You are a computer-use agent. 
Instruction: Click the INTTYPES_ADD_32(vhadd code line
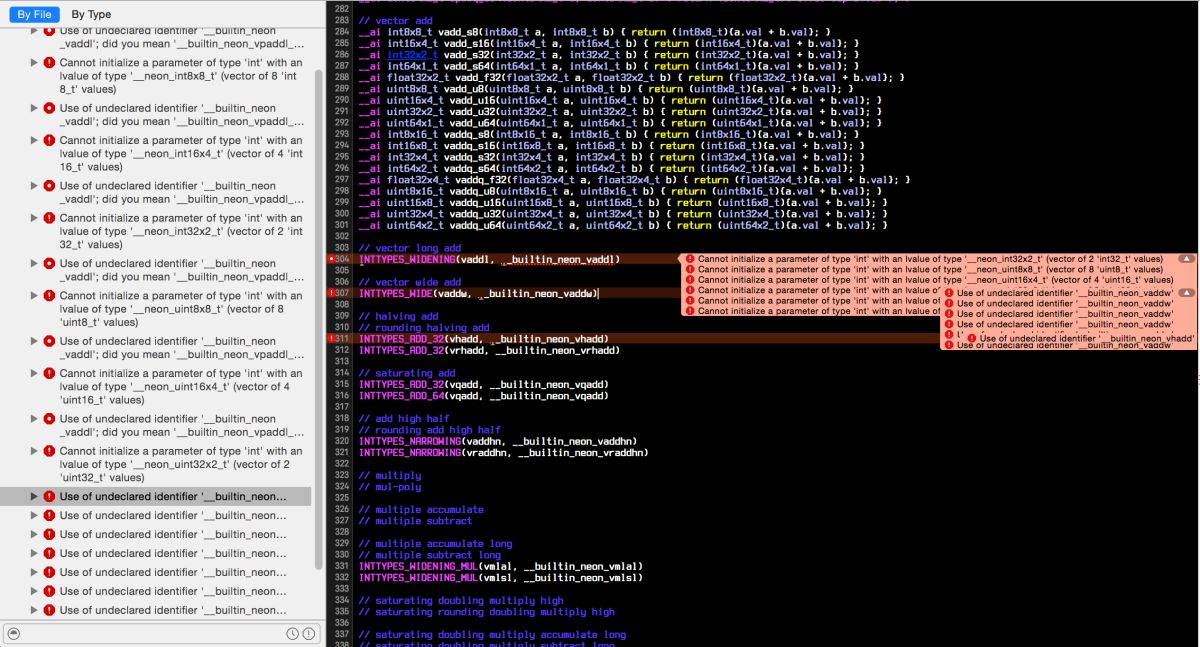484,339
